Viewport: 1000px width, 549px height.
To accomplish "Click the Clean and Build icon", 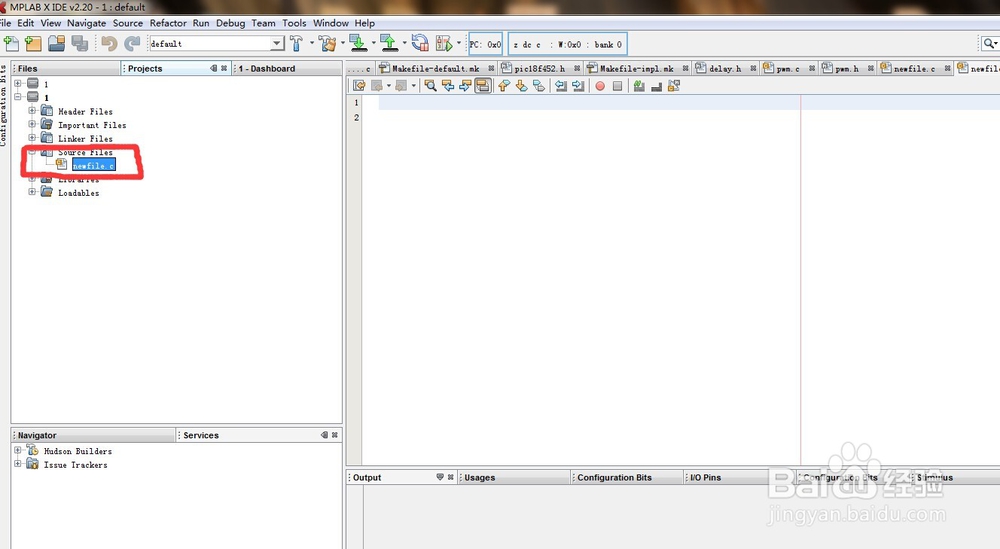I will [x=328, y=43].
